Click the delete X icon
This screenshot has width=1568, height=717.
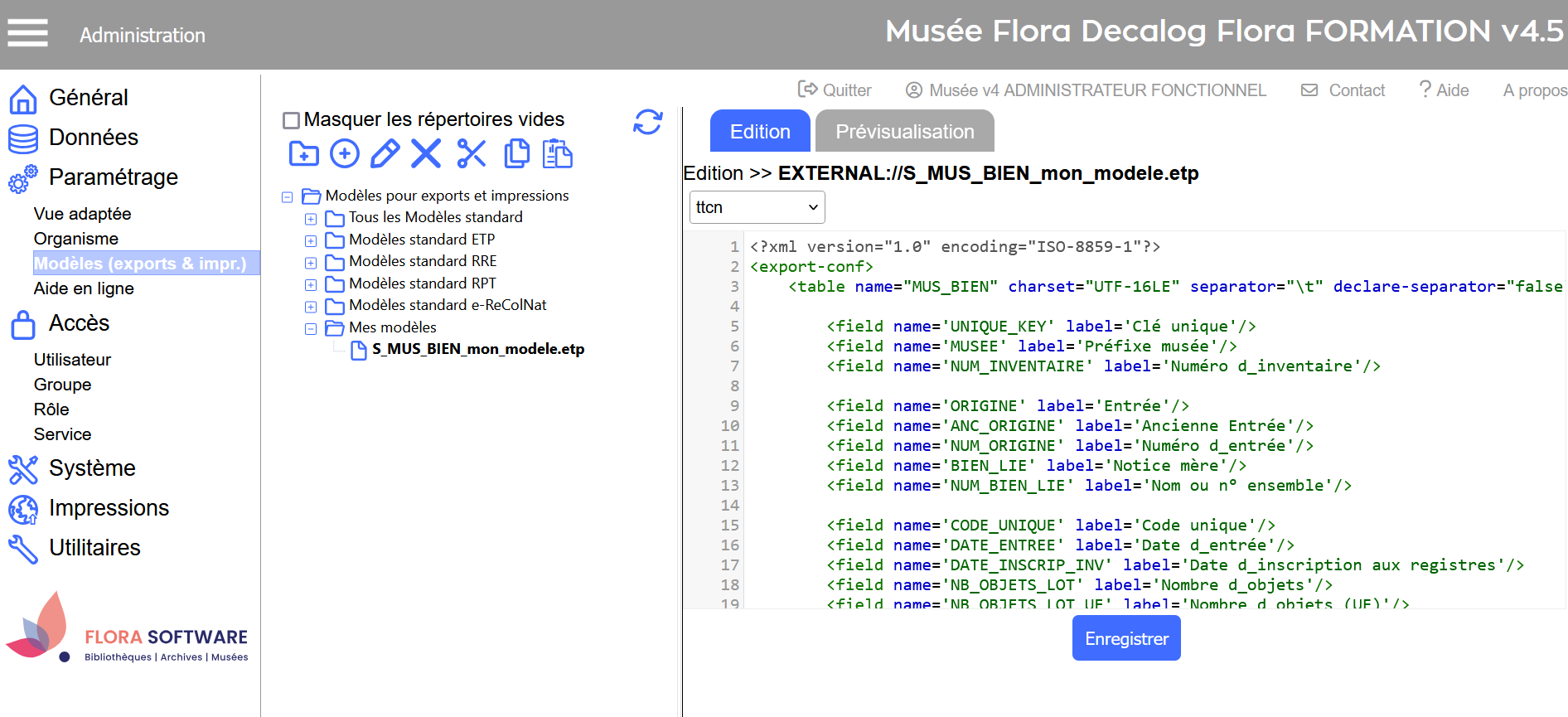click(426, 154)
